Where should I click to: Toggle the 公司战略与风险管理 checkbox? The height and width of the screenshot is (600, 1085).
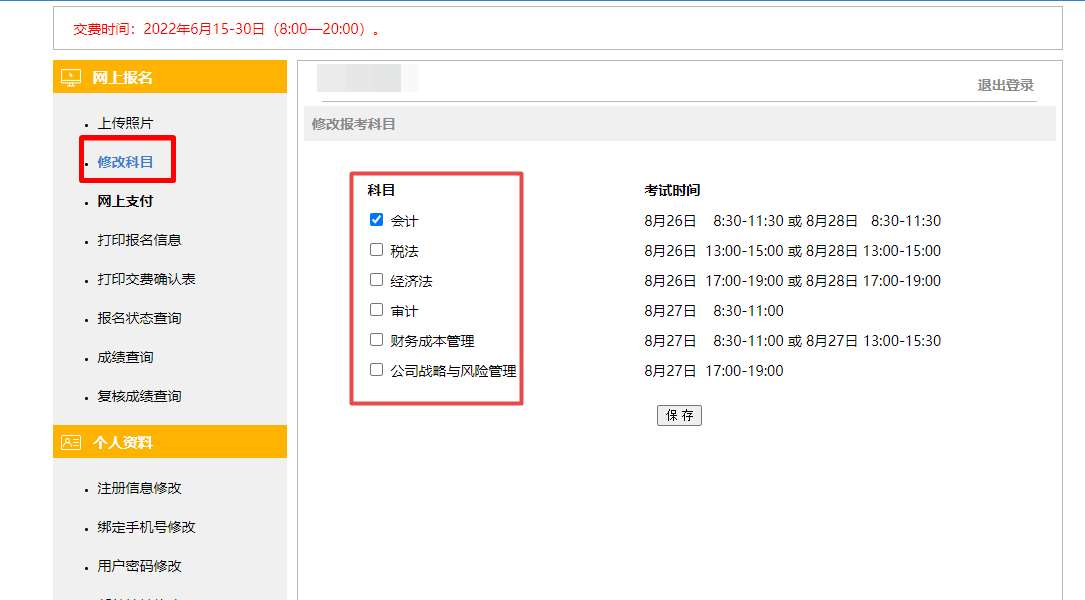click(377, 370)
